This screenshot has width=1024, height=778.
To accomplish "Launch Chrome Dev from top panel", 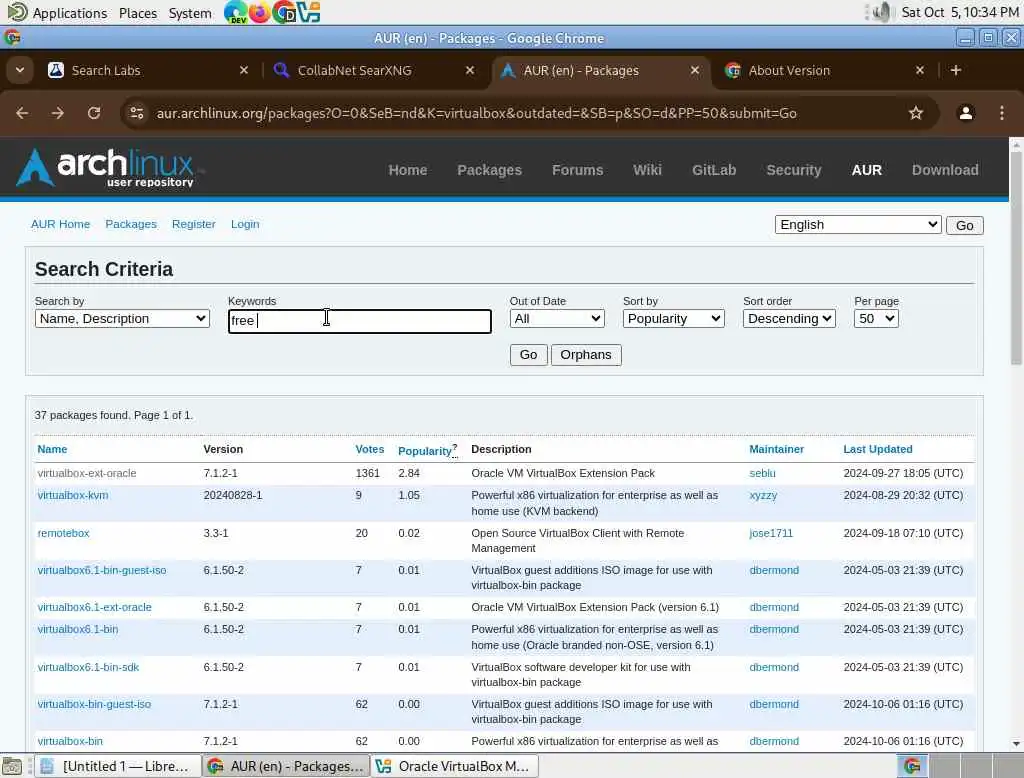I will pyautogui.click(x=235, y=12).
